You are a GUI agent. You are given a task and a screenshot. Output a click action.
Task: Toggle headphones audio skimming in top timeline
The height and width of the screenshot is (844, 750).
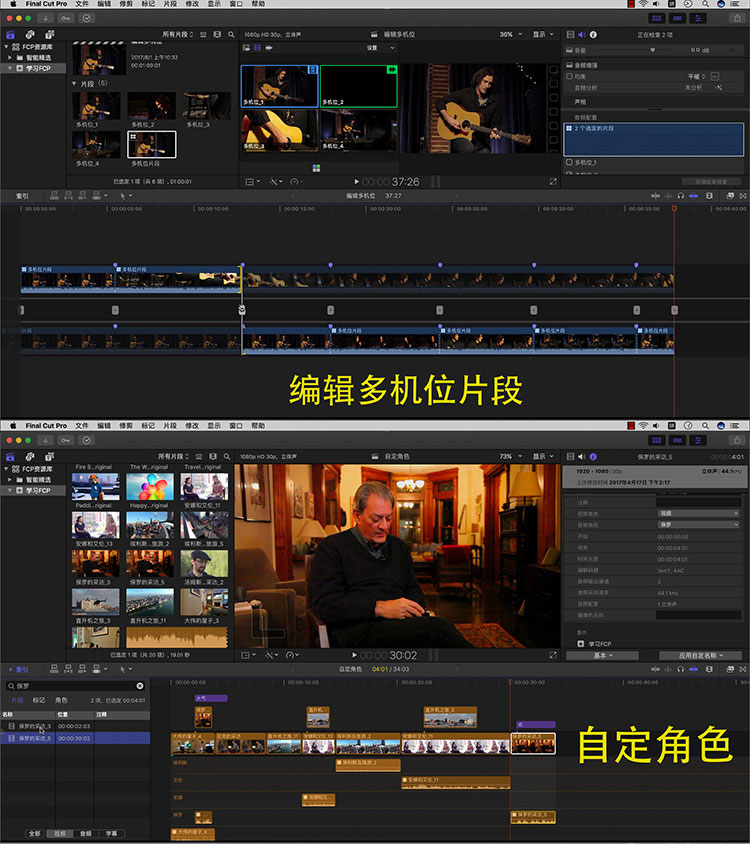tap(681, 196)
